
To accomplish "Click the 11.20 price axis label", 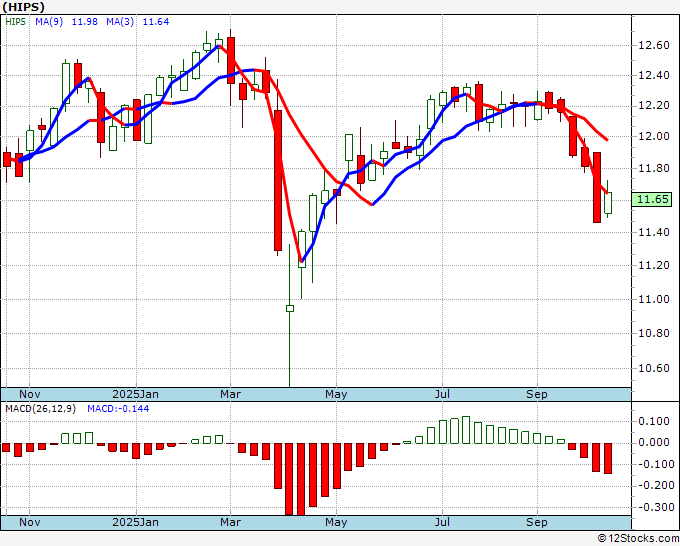I will pos(654,265).
